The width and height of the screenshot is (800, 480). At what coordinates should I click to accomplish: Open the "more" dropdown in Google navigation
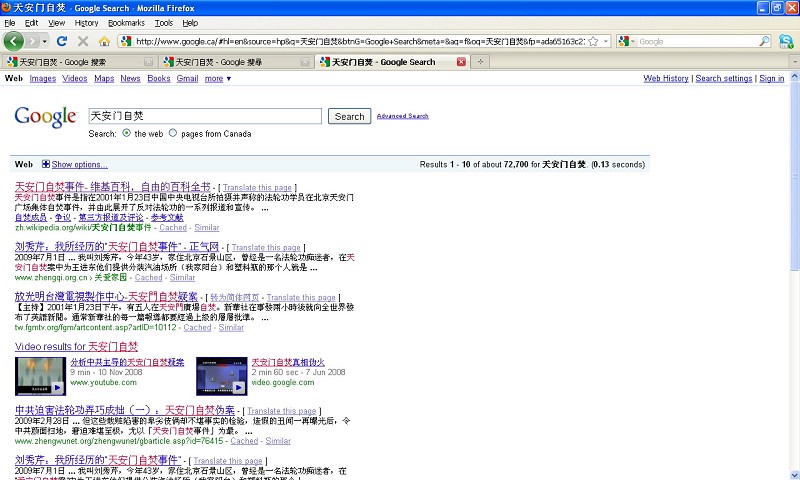(218, 78)
